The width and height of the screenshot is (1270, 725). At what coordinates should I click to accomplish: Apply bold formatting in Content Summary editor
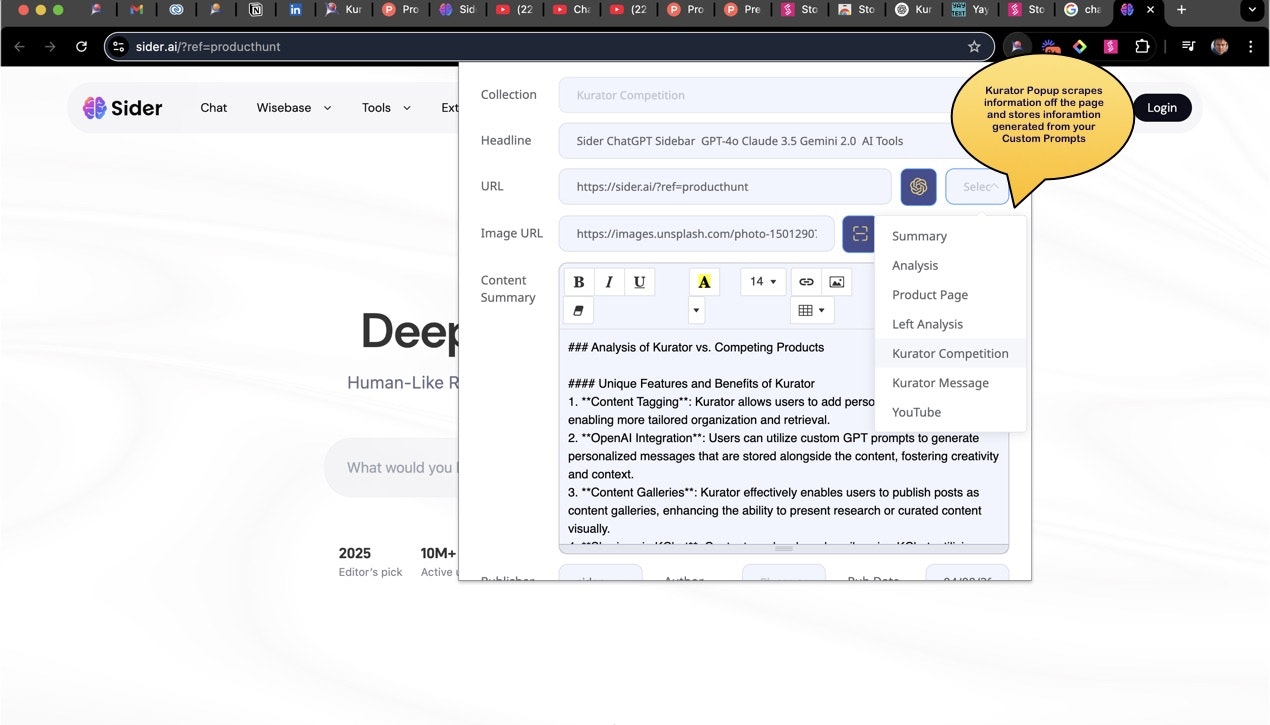point(579,282)
